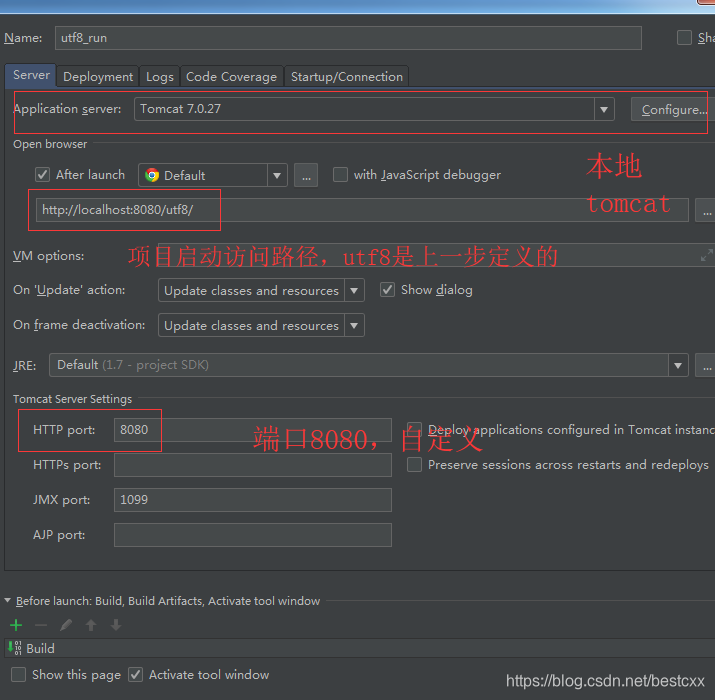Open the Logs tab
715x700 pixels.
pyautogui.click(x=160, y=77)
